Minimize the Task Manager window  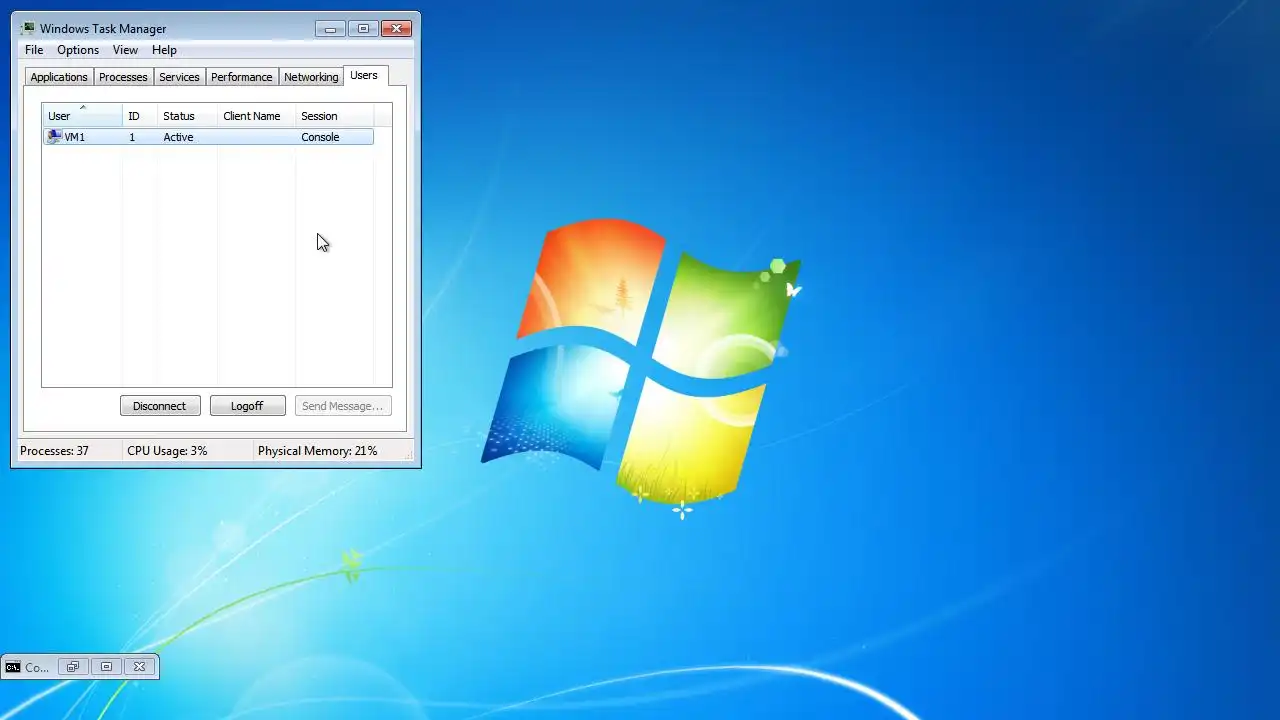(330, 29)
